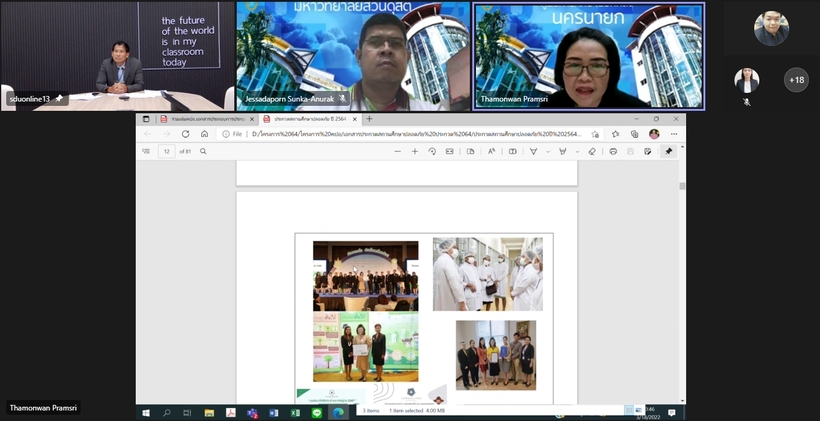Click the Edge address bar URL
Image resolution: width=820 pixels, height=421 pixels.
(416, 134)
